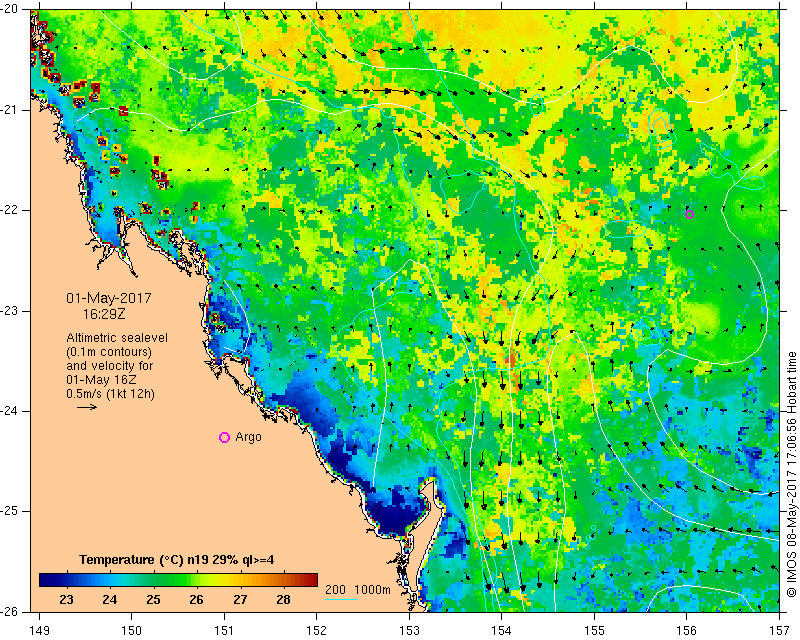Click the cyan 200m depth contour legend line

(x=341, y=599)
